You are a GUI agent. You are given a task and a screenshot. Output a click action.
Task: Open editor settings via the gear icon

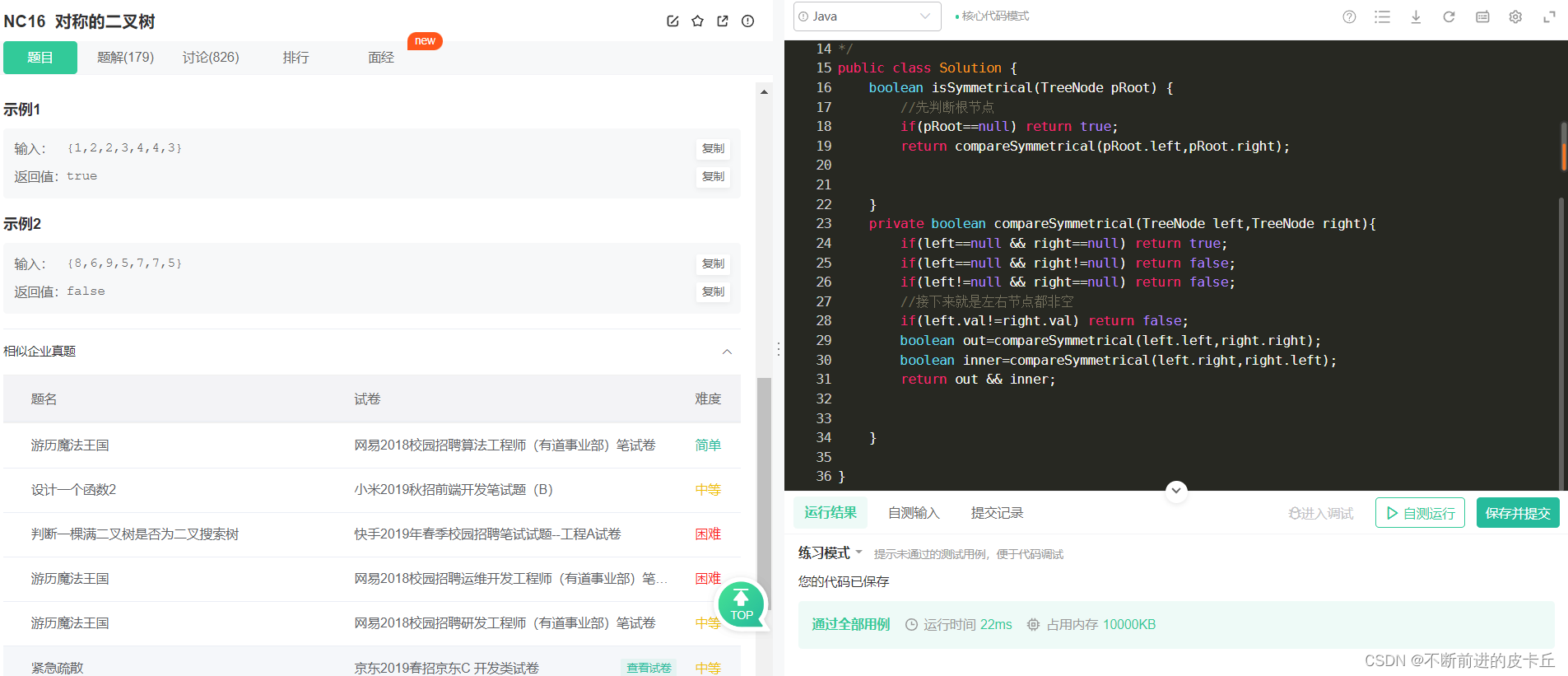(1515, 16)
